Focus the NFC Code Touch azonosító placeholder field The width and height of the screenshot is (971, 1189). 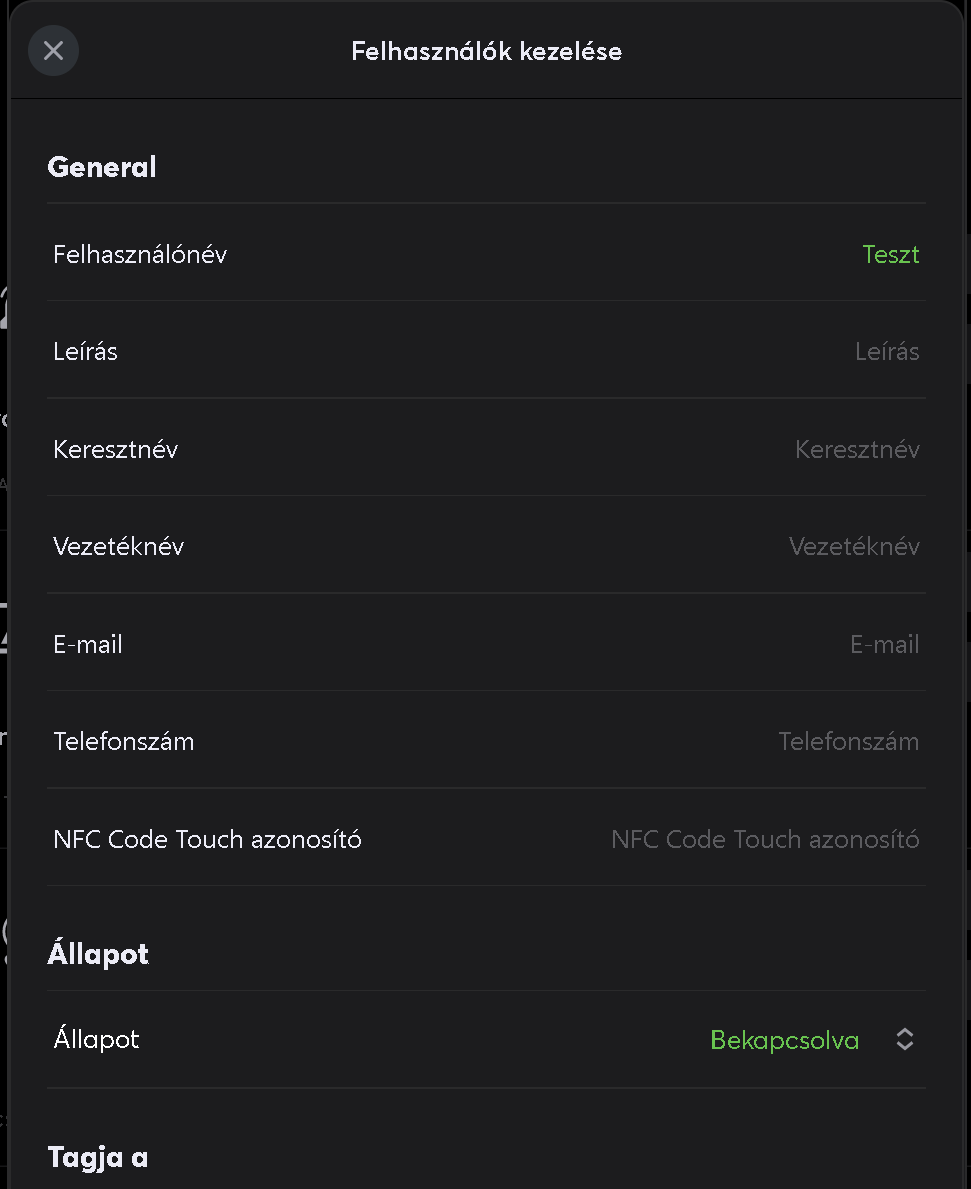[765, 839]
